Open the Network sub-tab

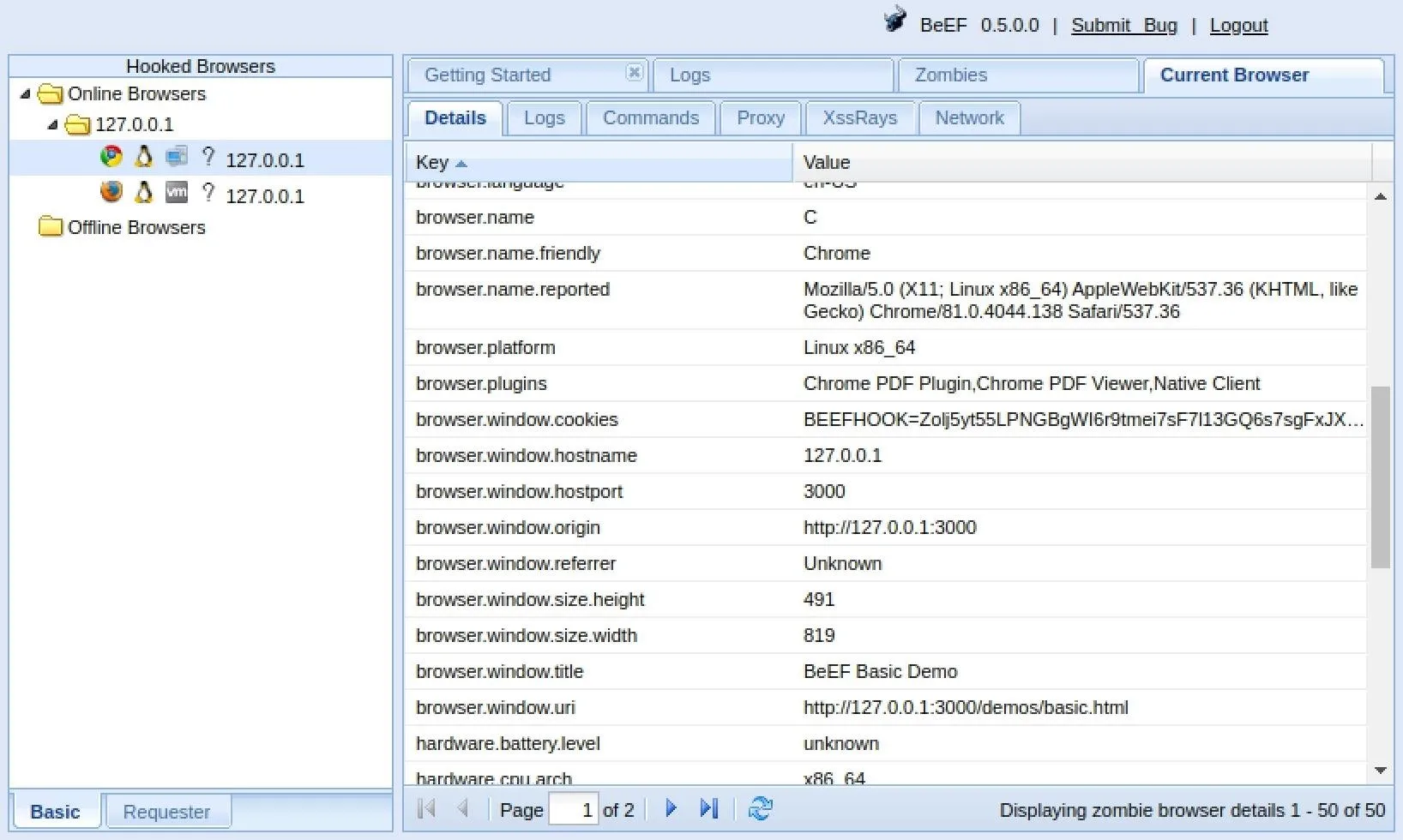click(x=969, y=118)
